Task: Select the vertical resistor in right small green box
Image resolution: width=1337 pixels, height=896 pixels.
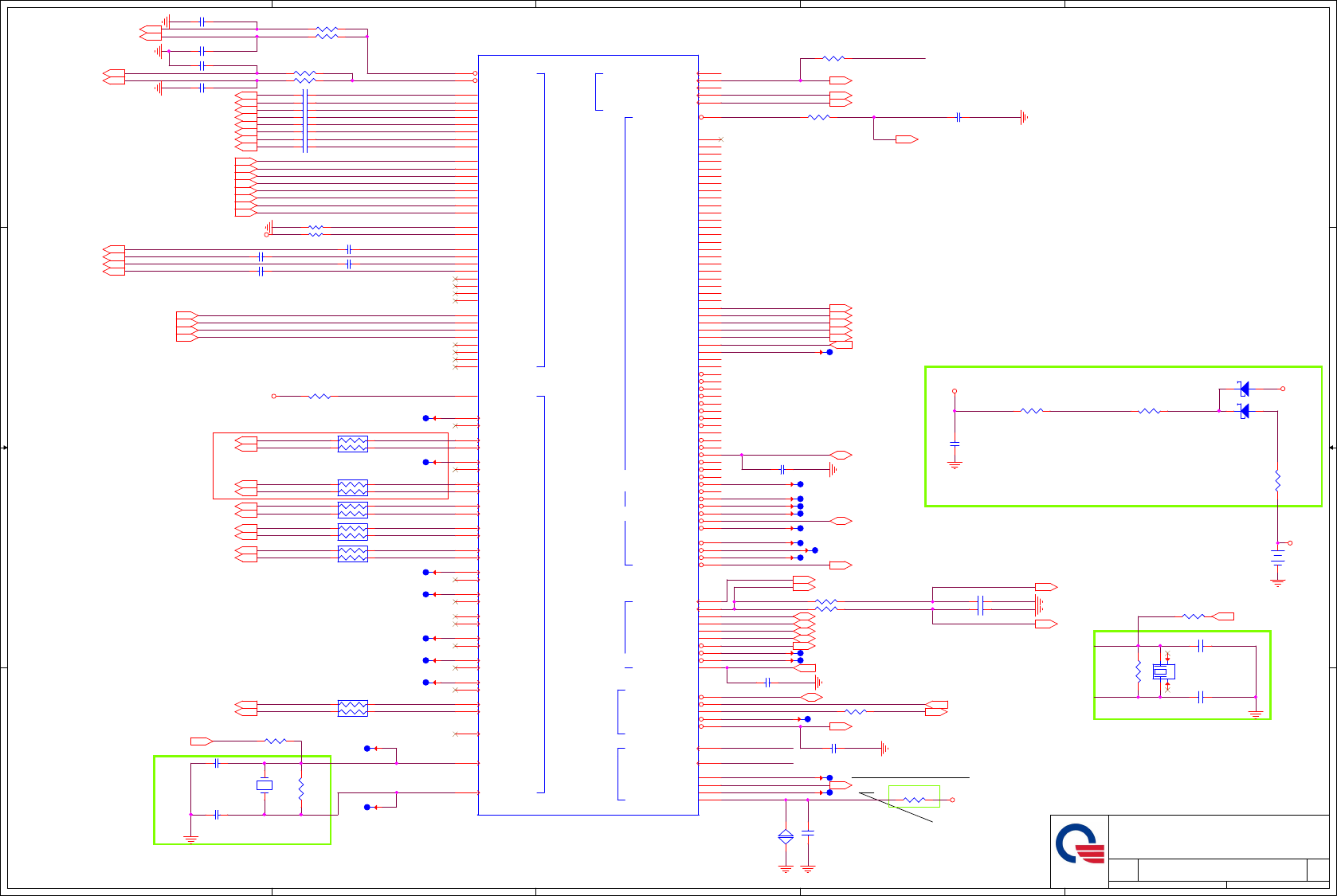Action: pos(1138,671)
